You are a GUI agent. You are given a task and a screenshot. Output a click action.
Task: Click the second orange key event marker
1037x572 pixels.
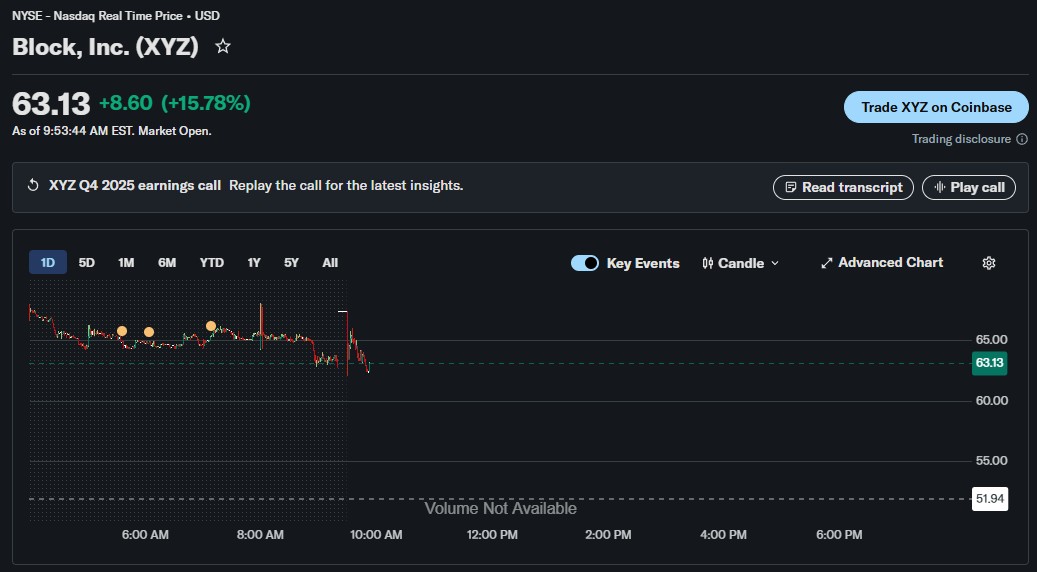(149, 332)
